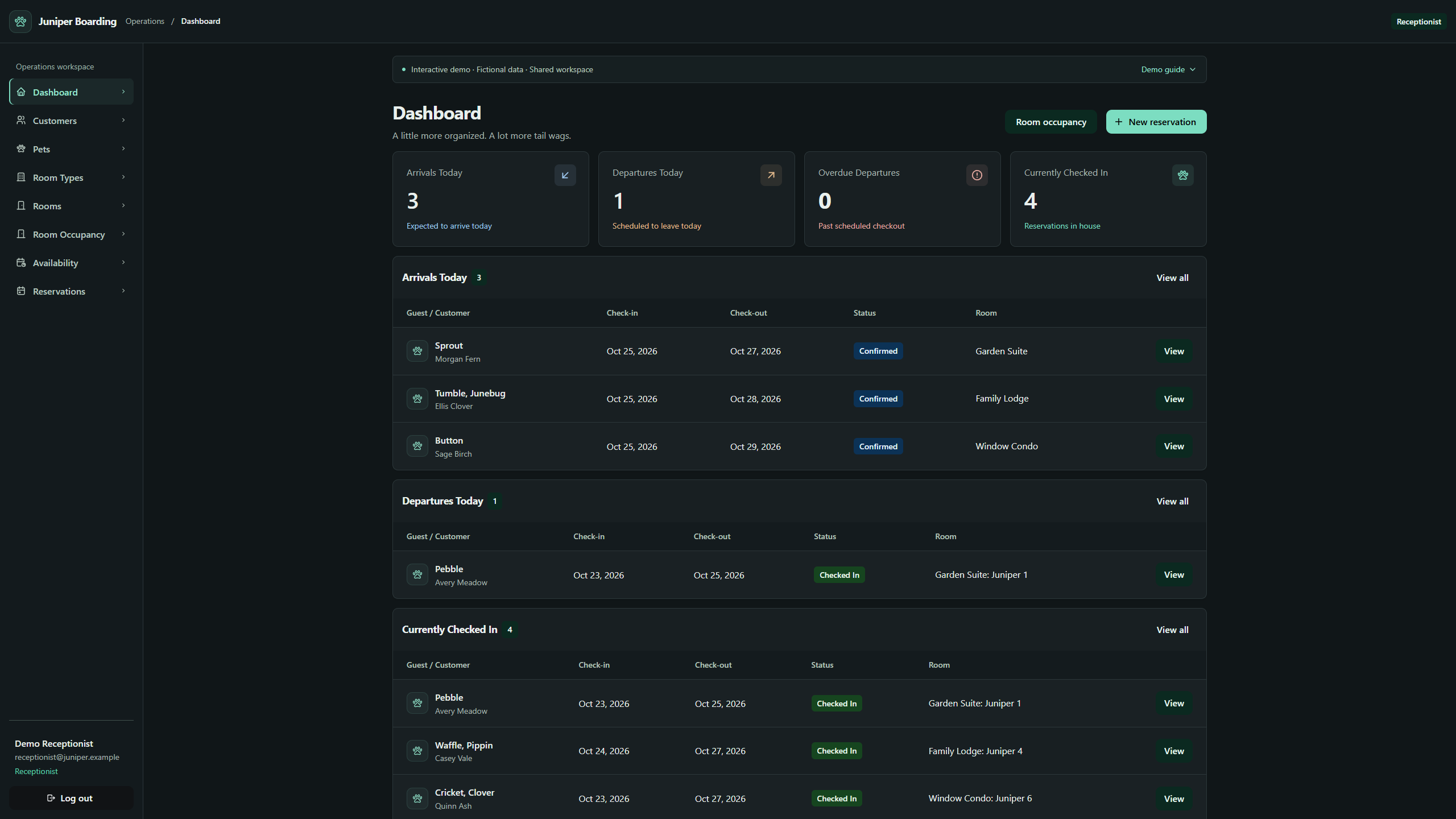Image resolution: width=1456 pixels, height=819 pixels.
Task: Click the Rooms door icon in sidebar
Action: point(21,205)
